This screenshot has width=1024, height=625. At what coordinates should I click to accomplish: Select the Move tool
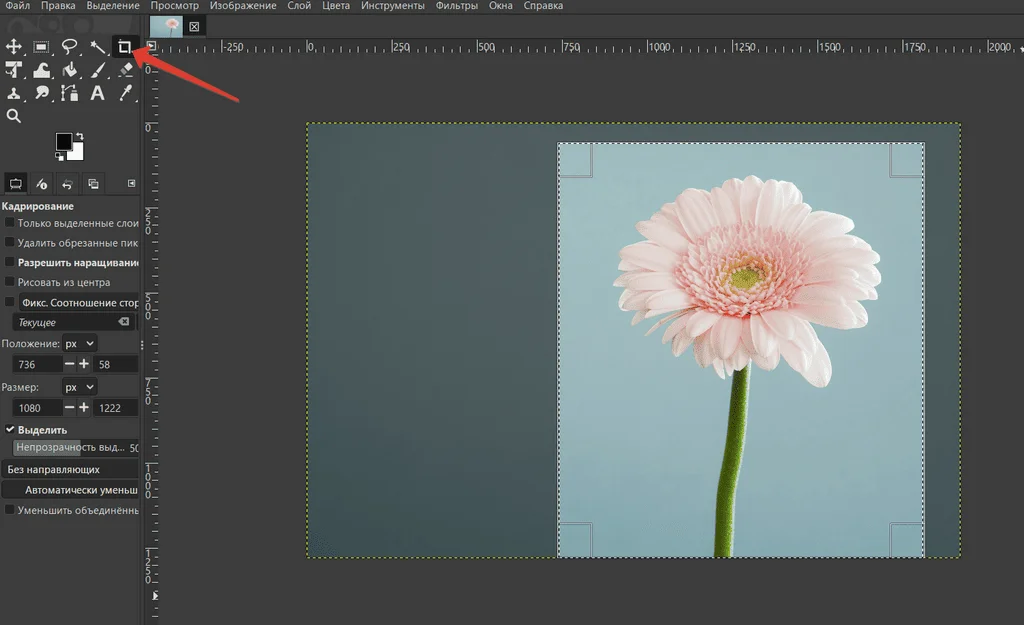[x=14, y=47]
